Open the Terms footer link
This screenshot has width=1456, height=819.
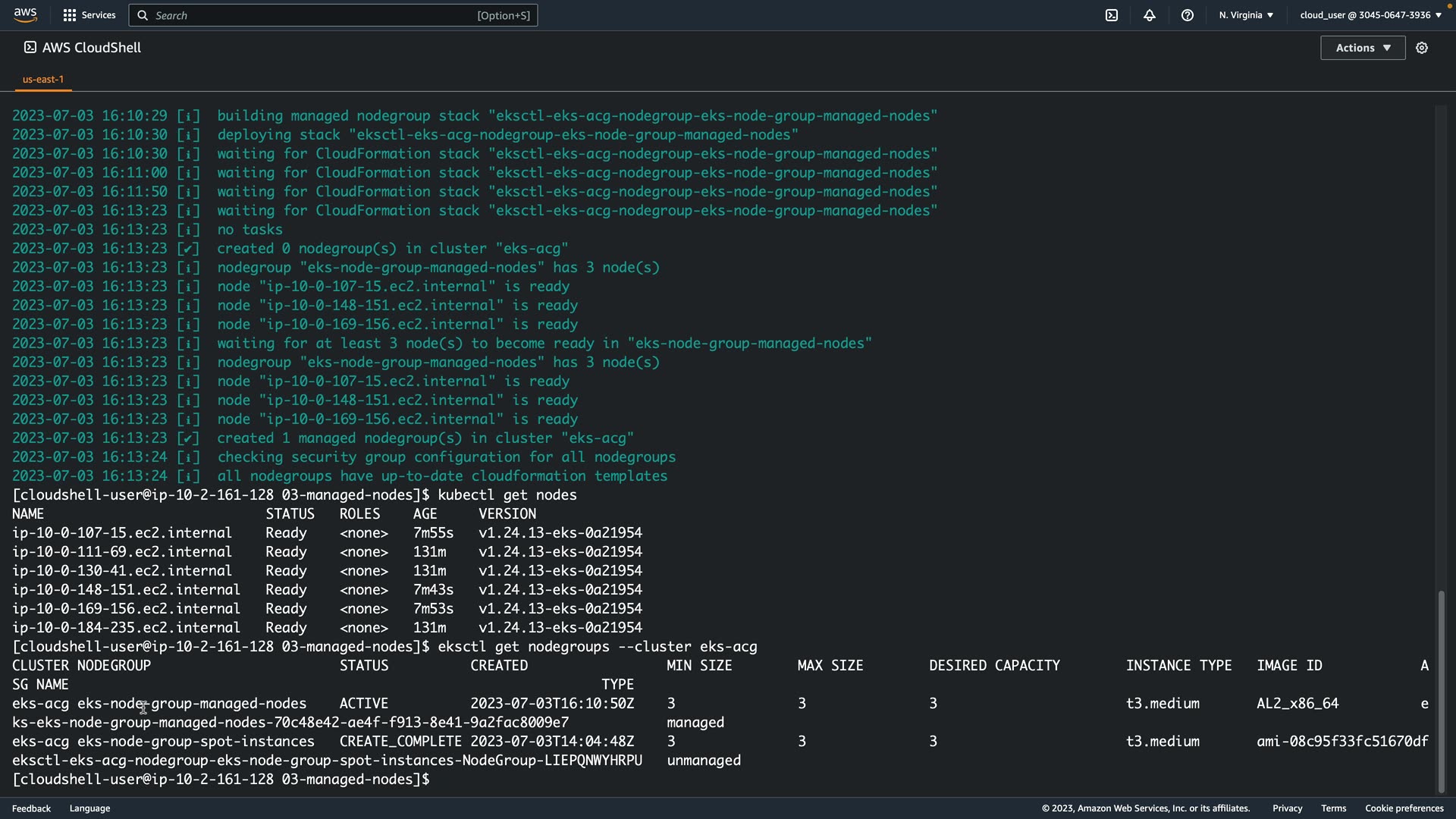click(x=1333, y=808)
